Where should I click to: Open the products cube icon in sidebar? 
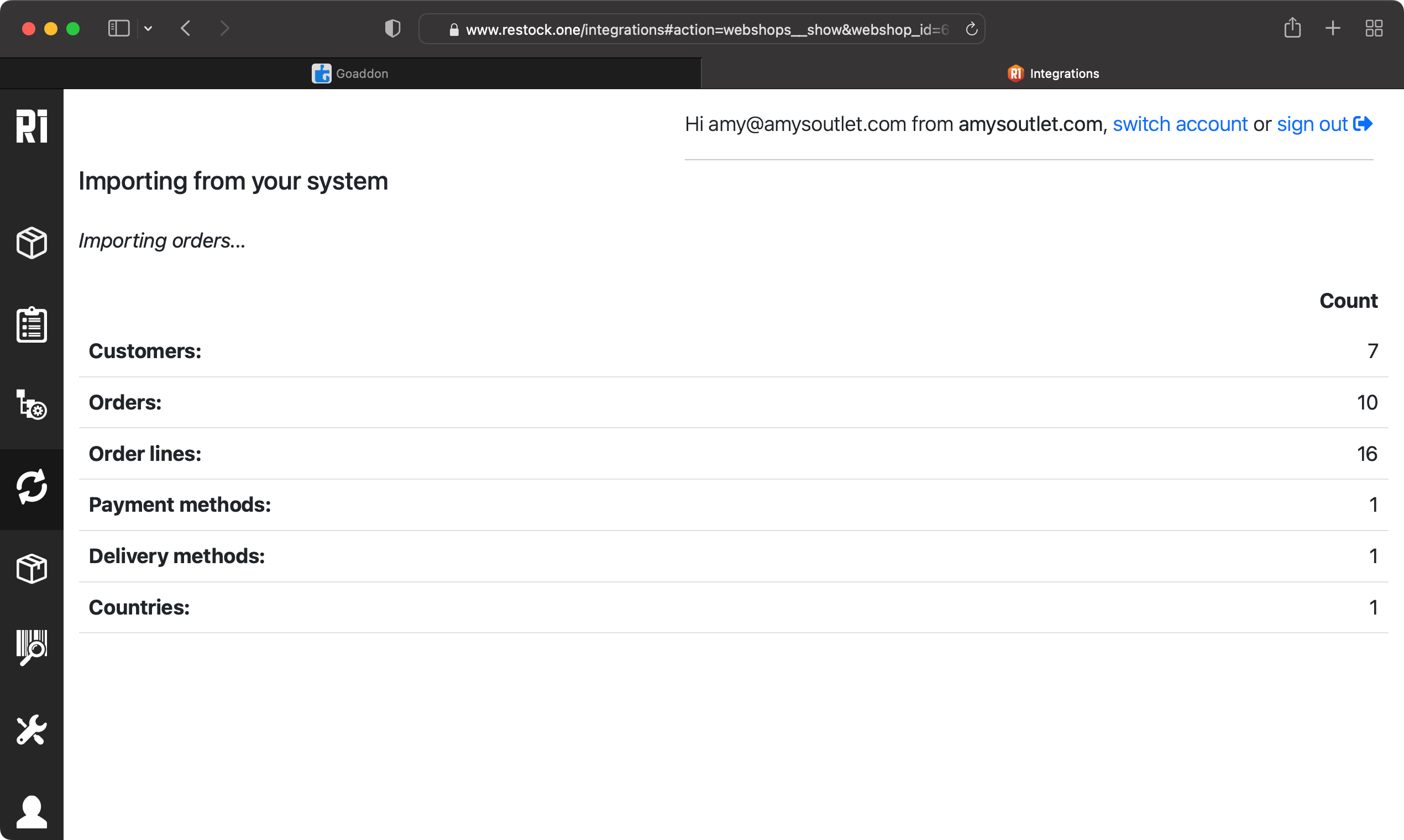click(32, 243)
